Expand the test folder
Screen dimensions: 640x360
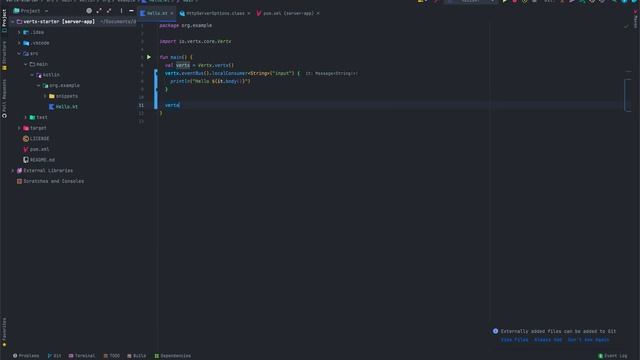click(26, 117)
